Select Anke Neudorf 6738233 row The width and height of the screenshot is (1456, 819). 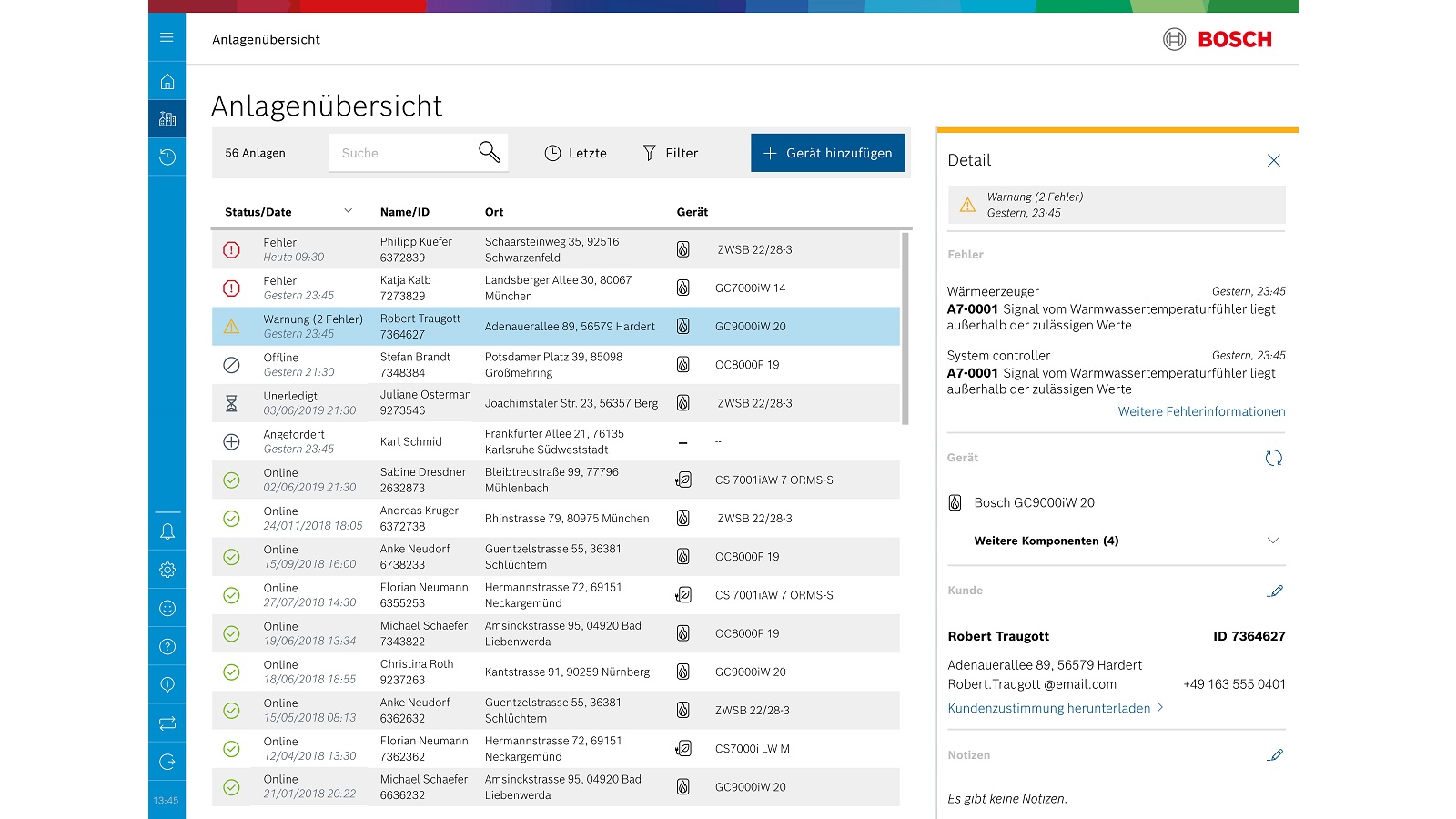click(556, 557)
